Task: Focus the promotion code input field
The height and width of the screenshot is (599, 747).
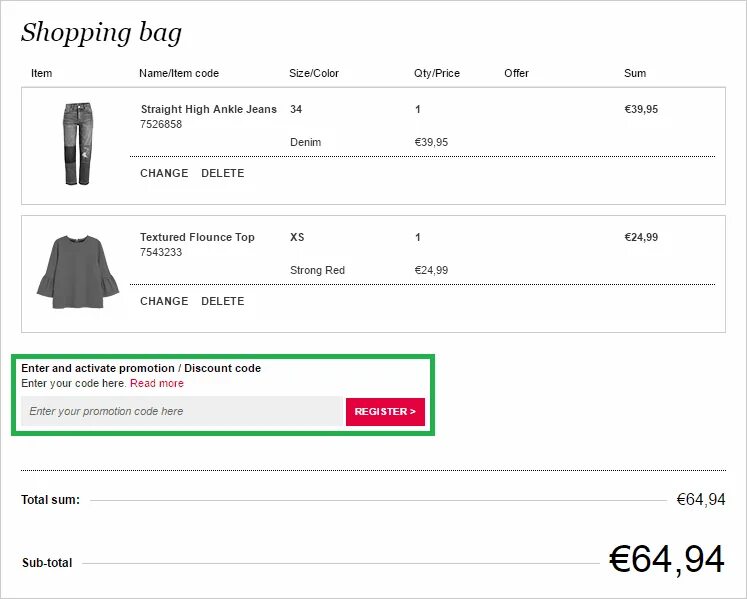Action: pos(182,411)
